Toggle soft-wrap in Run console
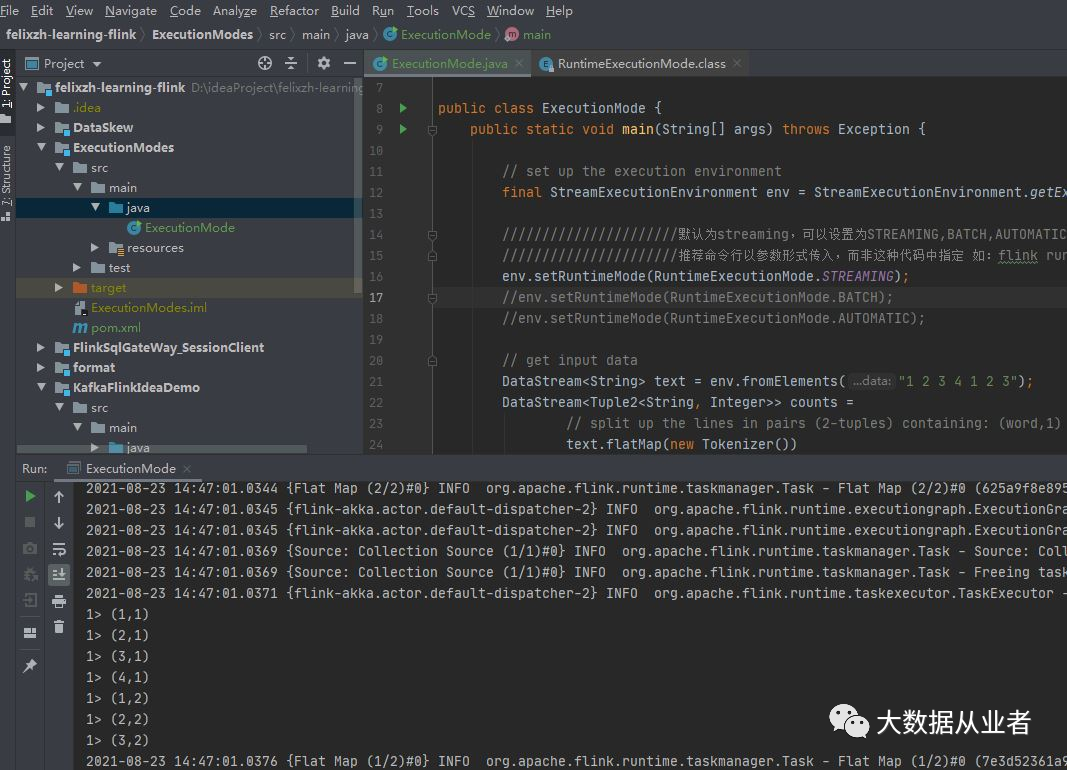This screenshot has height=770, width=1067. pyautogui.click(x=59, y=549)
